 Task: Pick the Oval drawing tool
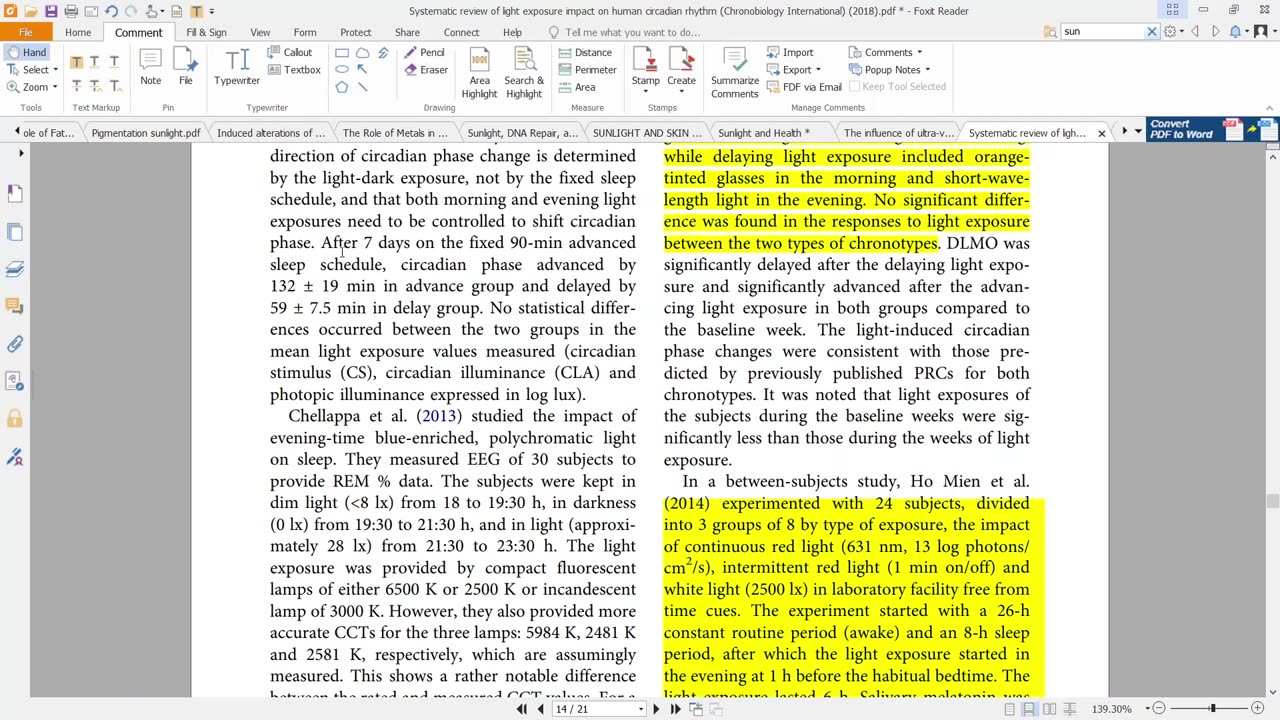342,70
